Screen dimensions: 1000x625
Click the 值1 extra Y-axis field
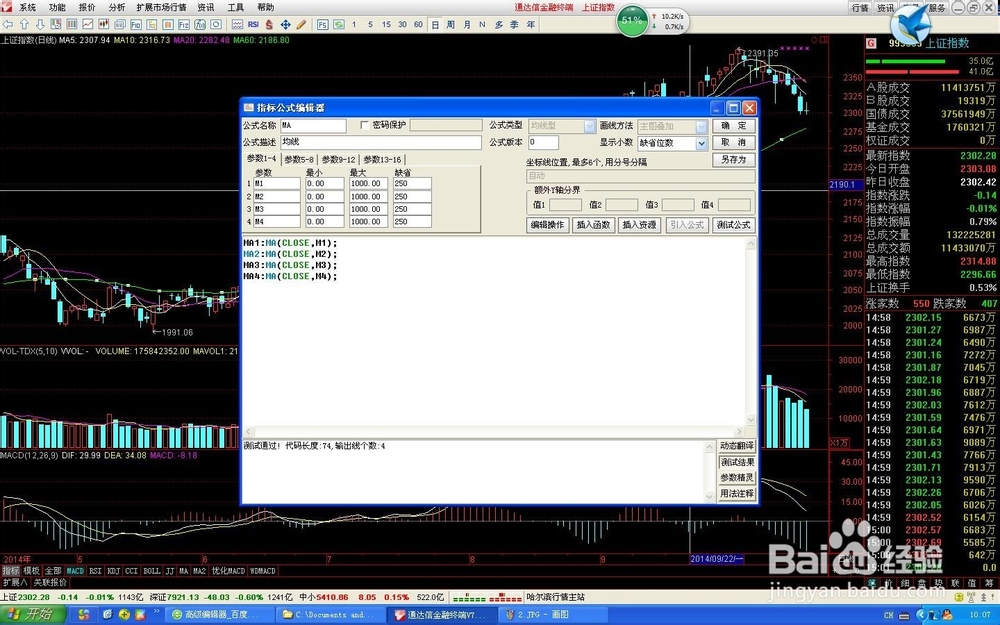pyautogui.click(x=566, y=205)
